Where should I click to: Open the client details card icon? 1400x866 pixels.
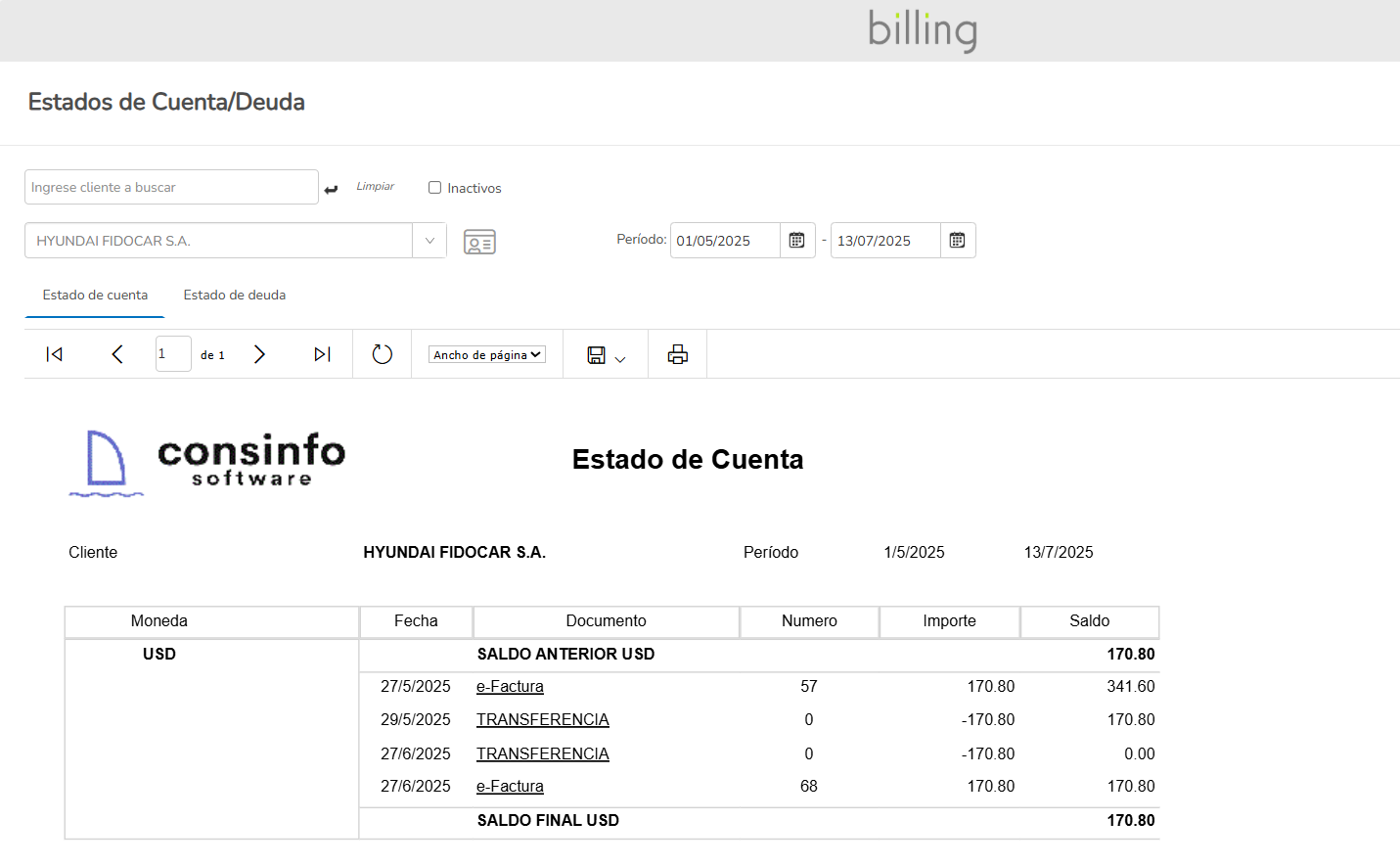pyautogui.click(x=479, y=242)
